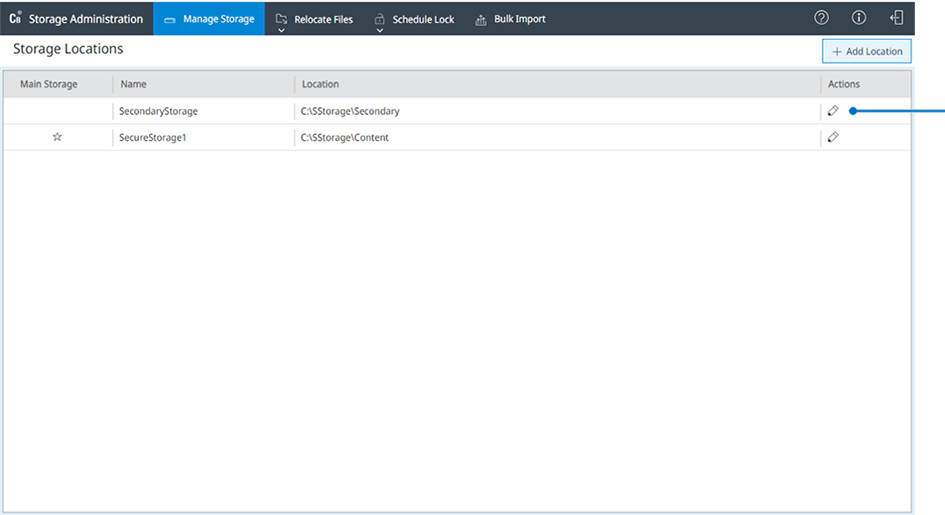Switch to the Manage Storage tab
The image size is (945, 515).
tap(209, 19)
